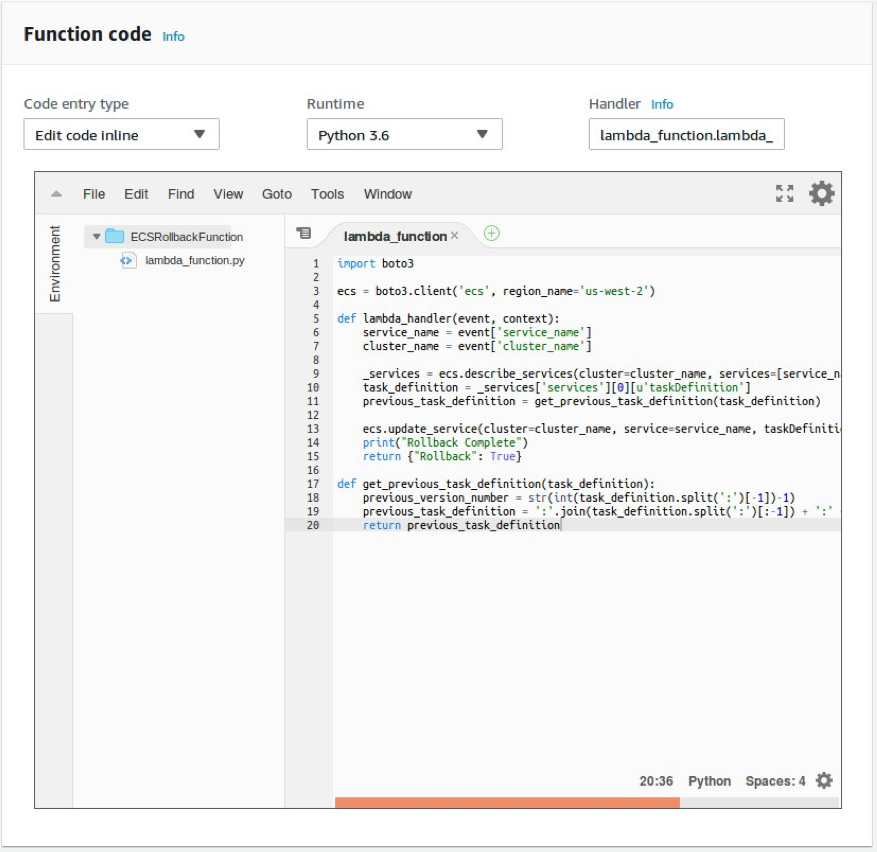Screen dimensions: 877x852
Task: Click the ecs.describe_services code line
Action: (601, 374)
